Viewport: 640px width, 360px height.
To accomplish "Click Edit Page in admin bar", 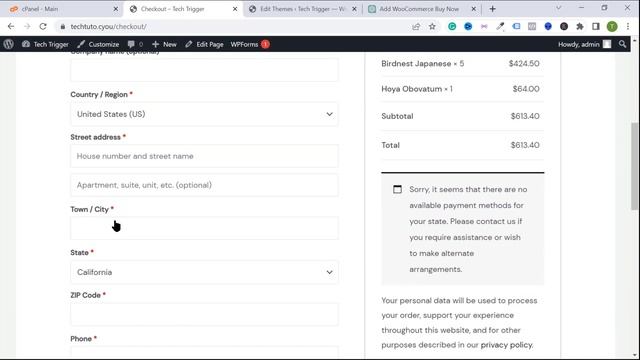I will click(204, 44).
